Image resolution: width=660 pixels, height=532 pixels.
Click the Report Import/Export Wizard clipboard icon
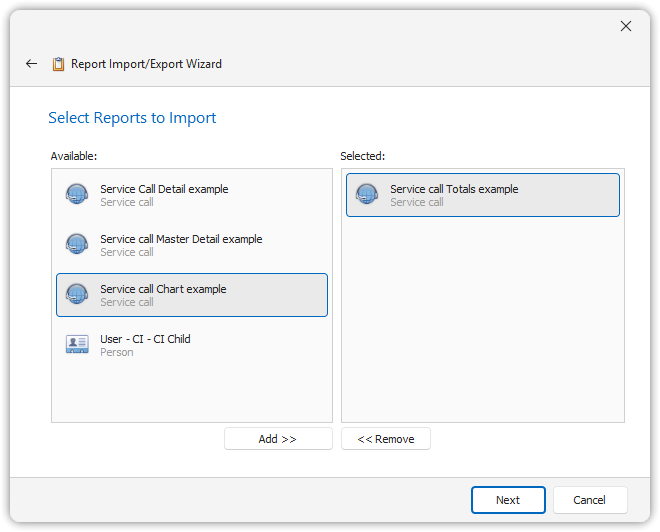[59, 64]
